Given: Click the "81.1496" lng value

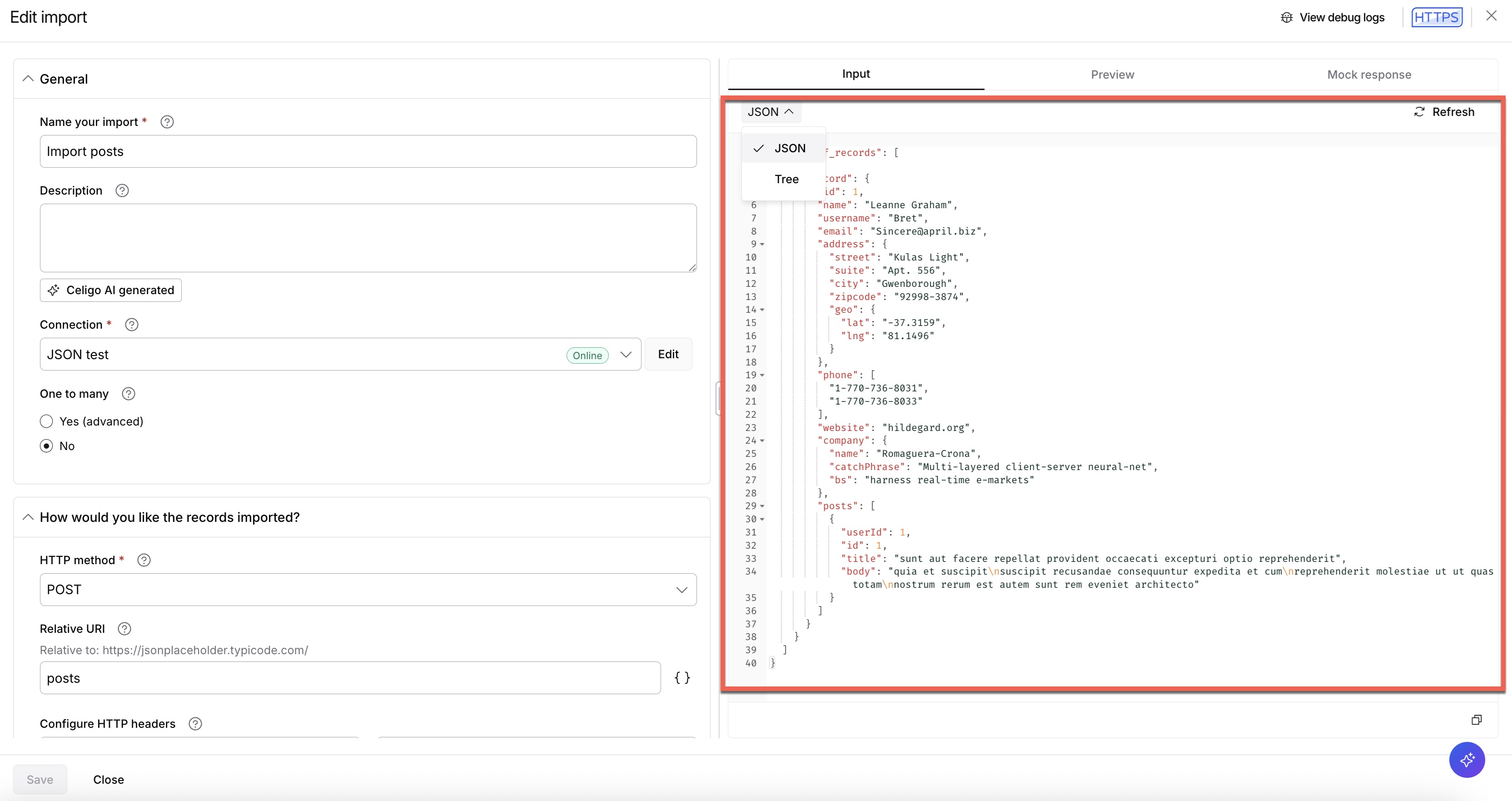Looking at the screenshot, I should click(908, 336).
